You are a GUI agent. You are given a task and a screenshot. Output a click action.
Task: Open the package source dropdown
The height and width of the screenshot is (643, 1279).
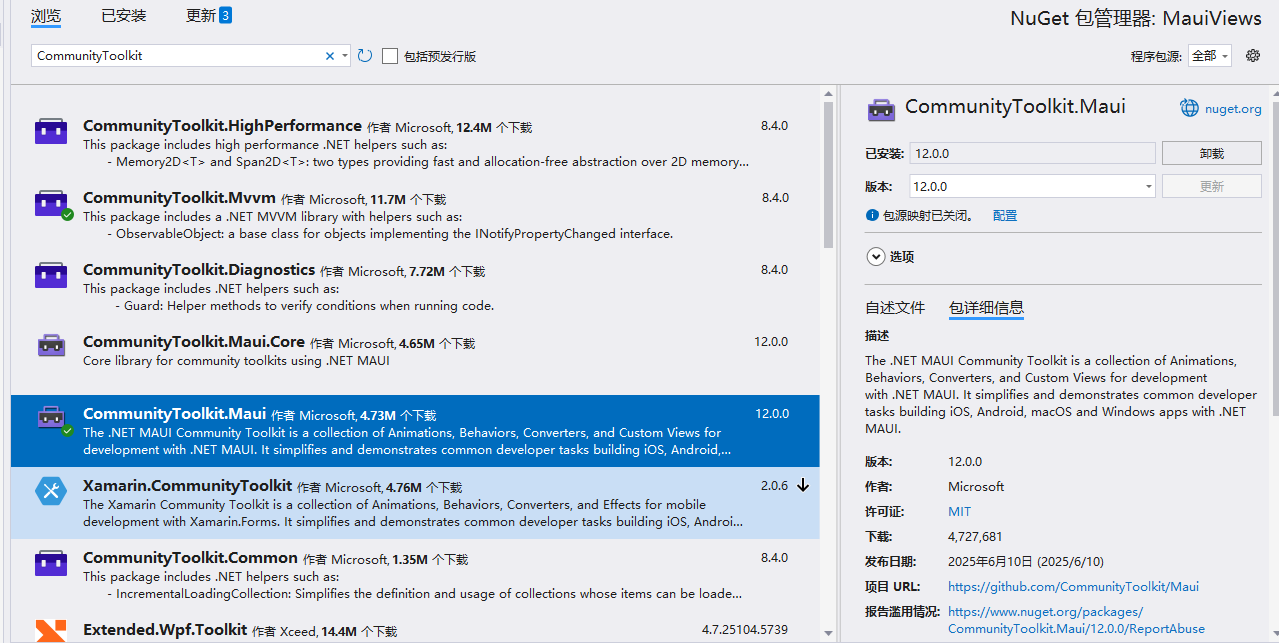coord(1210,56)
